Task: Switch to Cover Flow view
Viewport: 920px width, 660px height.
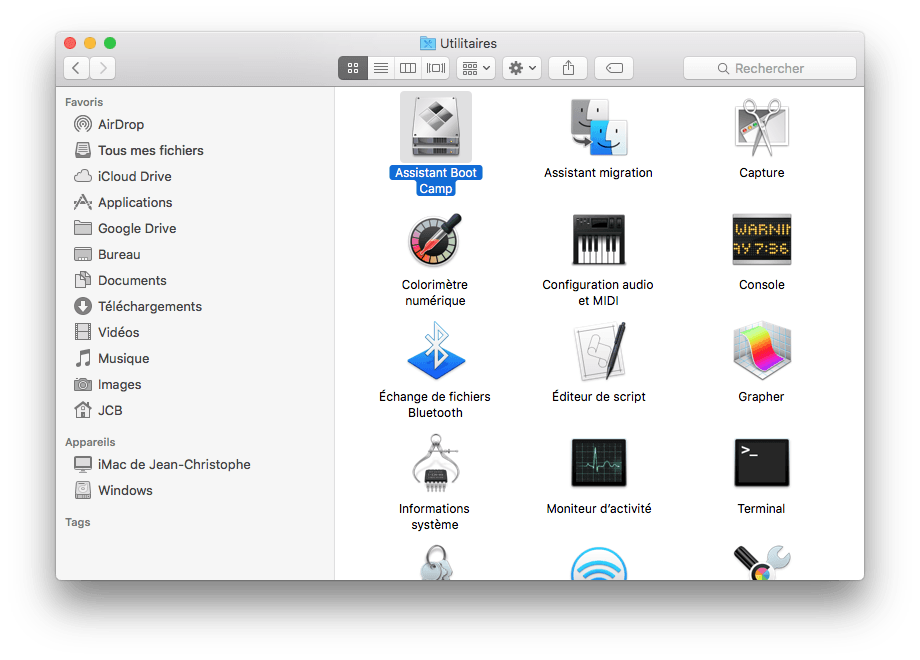Action: 435,68
